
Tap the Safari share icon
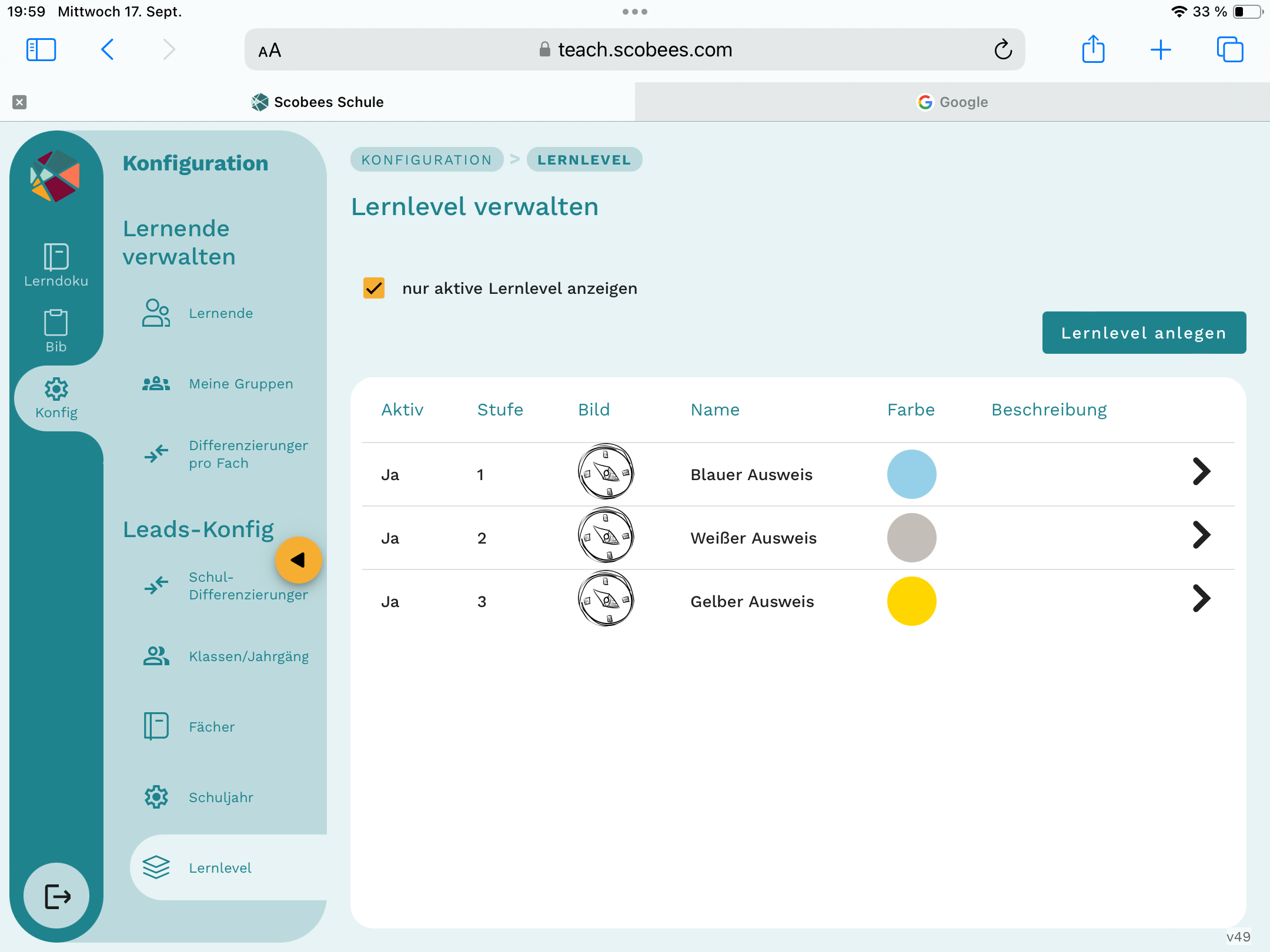tap(1093, 49)
